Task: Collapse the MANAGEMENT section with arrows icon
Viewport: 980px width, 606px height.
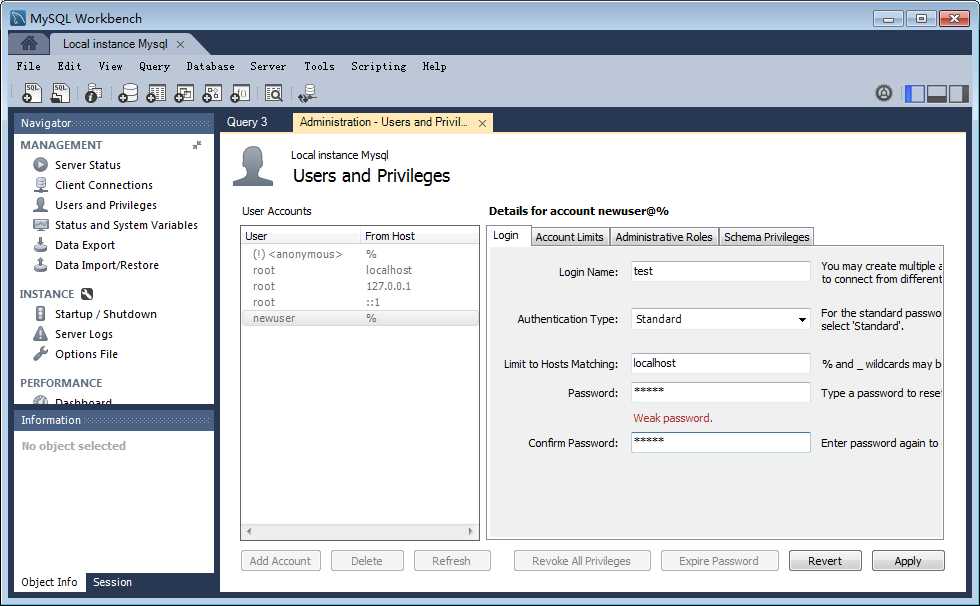Action: click(x=197, y=145)
